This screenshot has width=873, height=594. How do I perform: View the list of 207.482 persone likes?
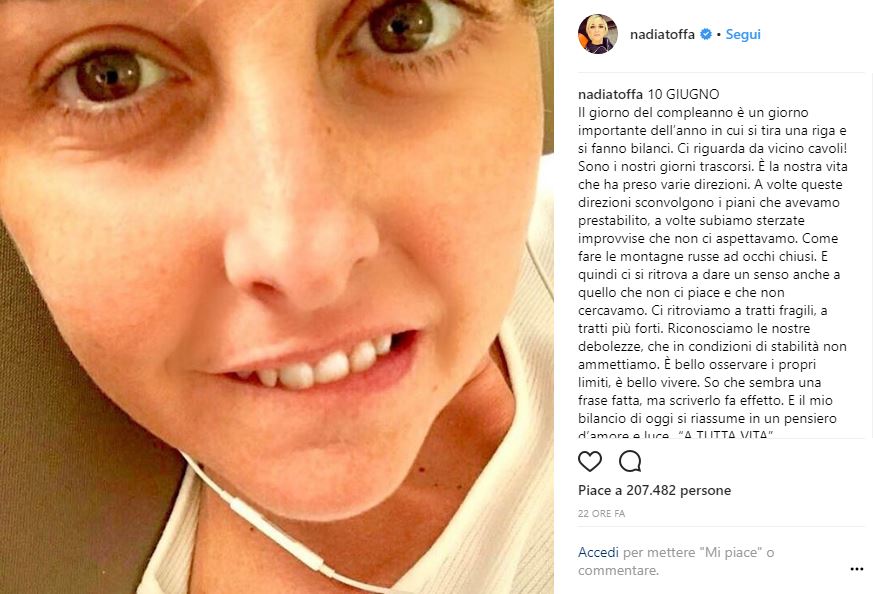(x=678, y=490)
